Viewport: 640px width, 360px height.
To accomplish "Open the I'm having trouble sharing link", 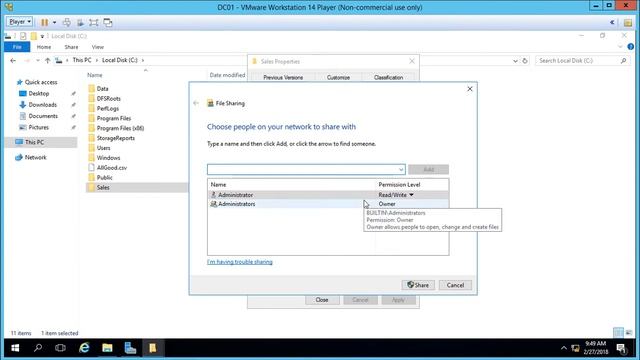I will pos(240,262).
